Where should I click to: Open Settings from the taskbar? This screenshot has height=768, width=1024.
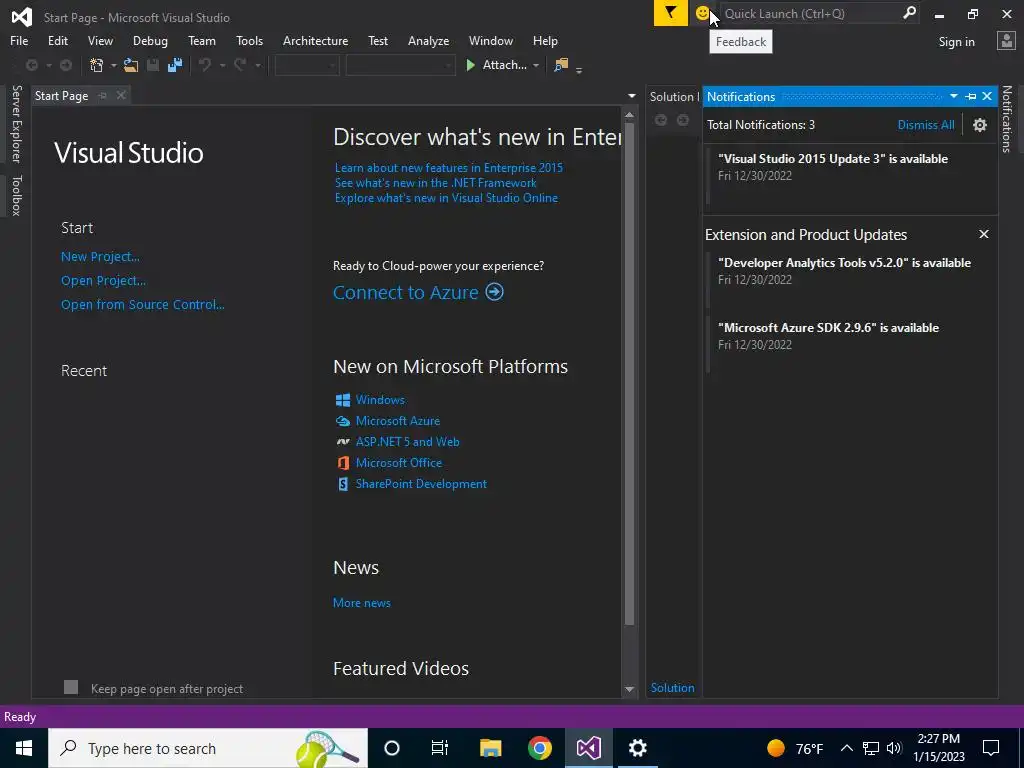(x=637, y=748)
